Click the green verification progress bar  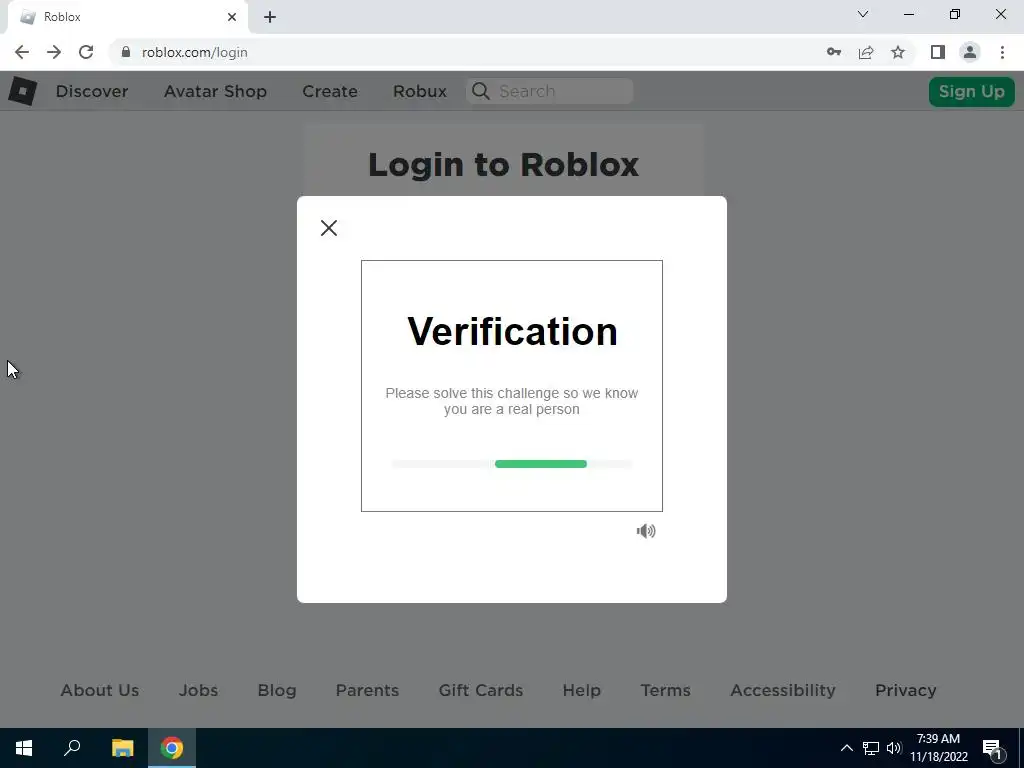[541, 464]
